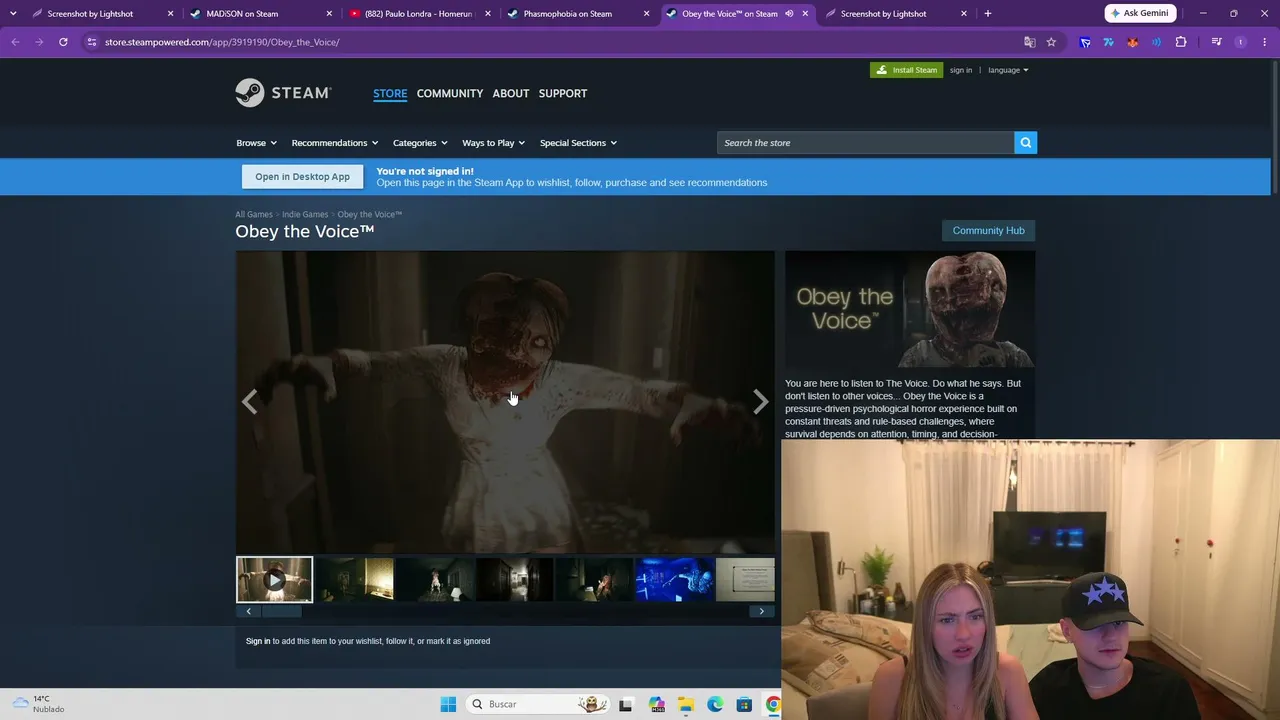Click the Open in Desktop App button
The height and width of the screenshot is (720, 1280).
pos(302,177)
